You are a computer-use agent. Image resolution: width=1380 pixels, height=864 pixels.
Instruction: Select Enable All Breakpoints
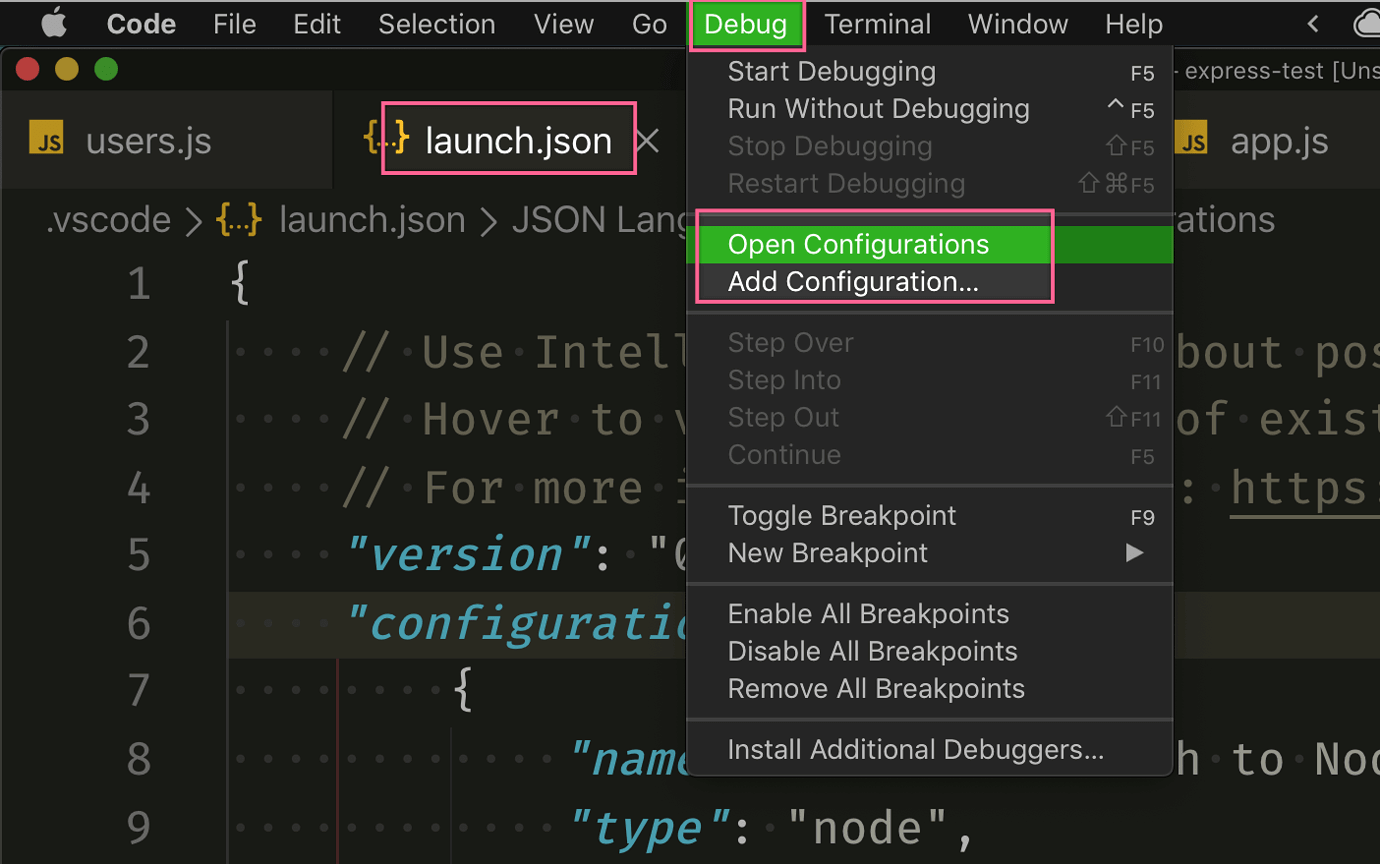(929, 614)
